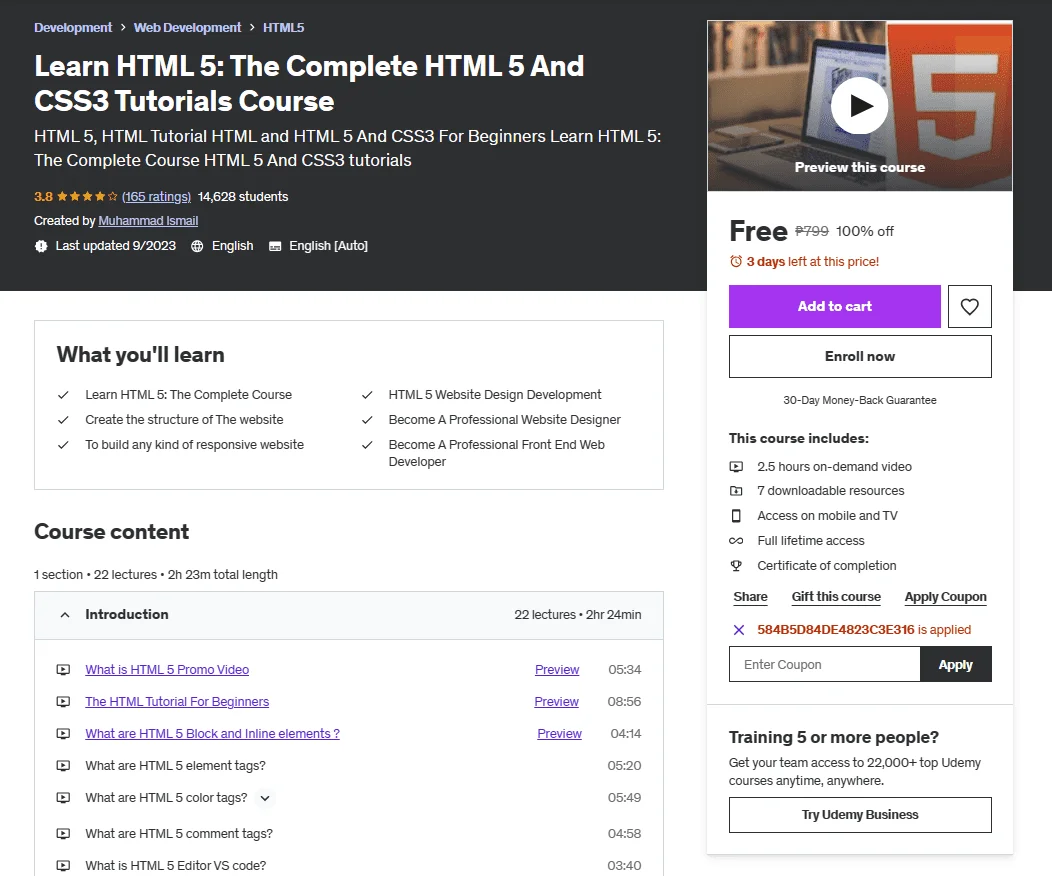Viewport: 1052px width, 876px height.
Task: Apply the entered coupon
Action: click(x=955, y=665)
